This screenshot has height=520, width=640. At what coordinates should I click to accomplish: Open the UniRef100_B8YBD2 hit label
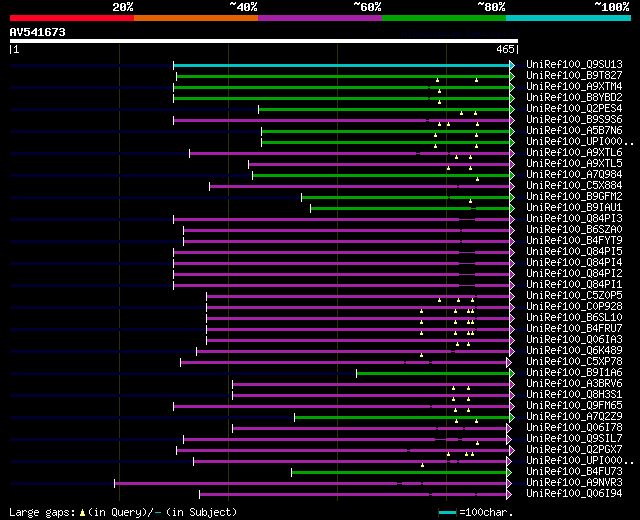[574, 98]
